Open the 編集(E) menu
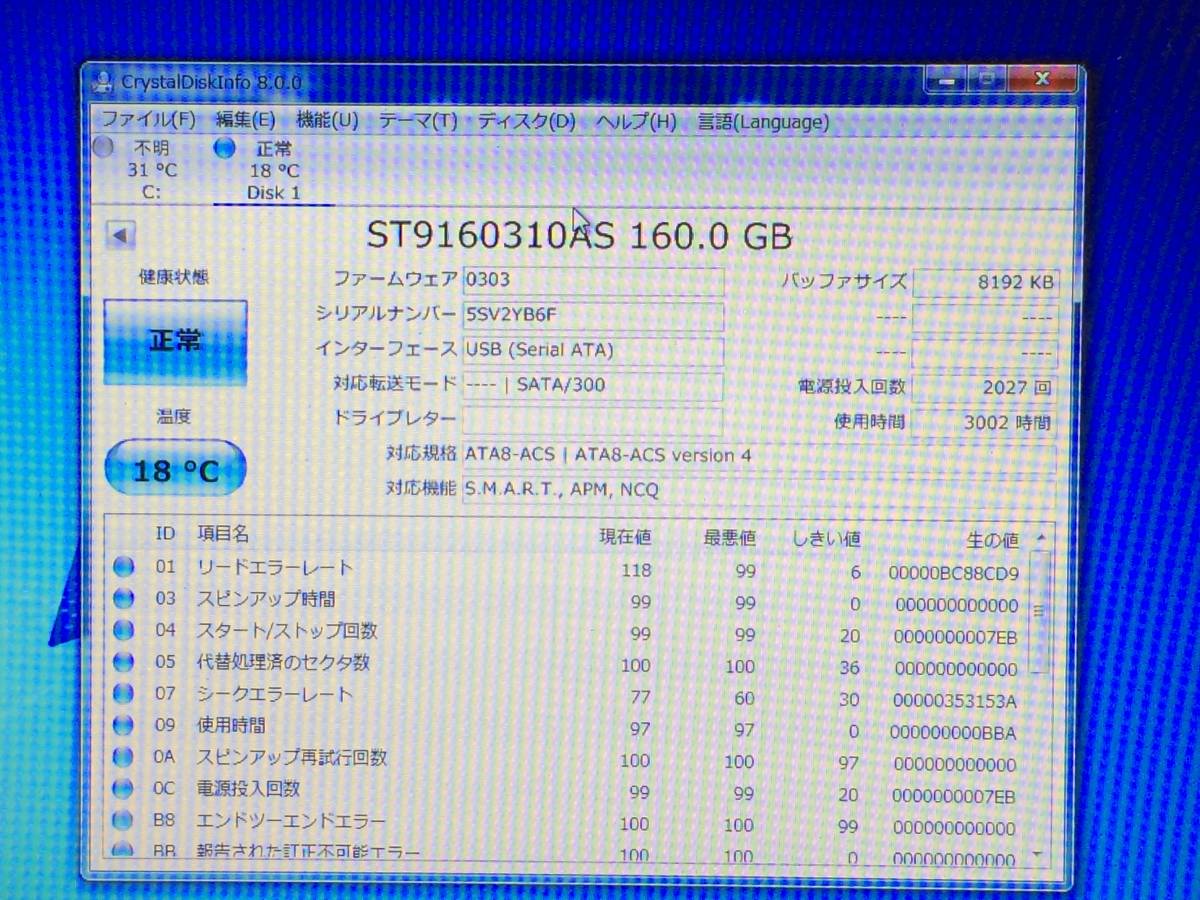1200x900 pixels. pyautogui.click(x=242, y=121)
